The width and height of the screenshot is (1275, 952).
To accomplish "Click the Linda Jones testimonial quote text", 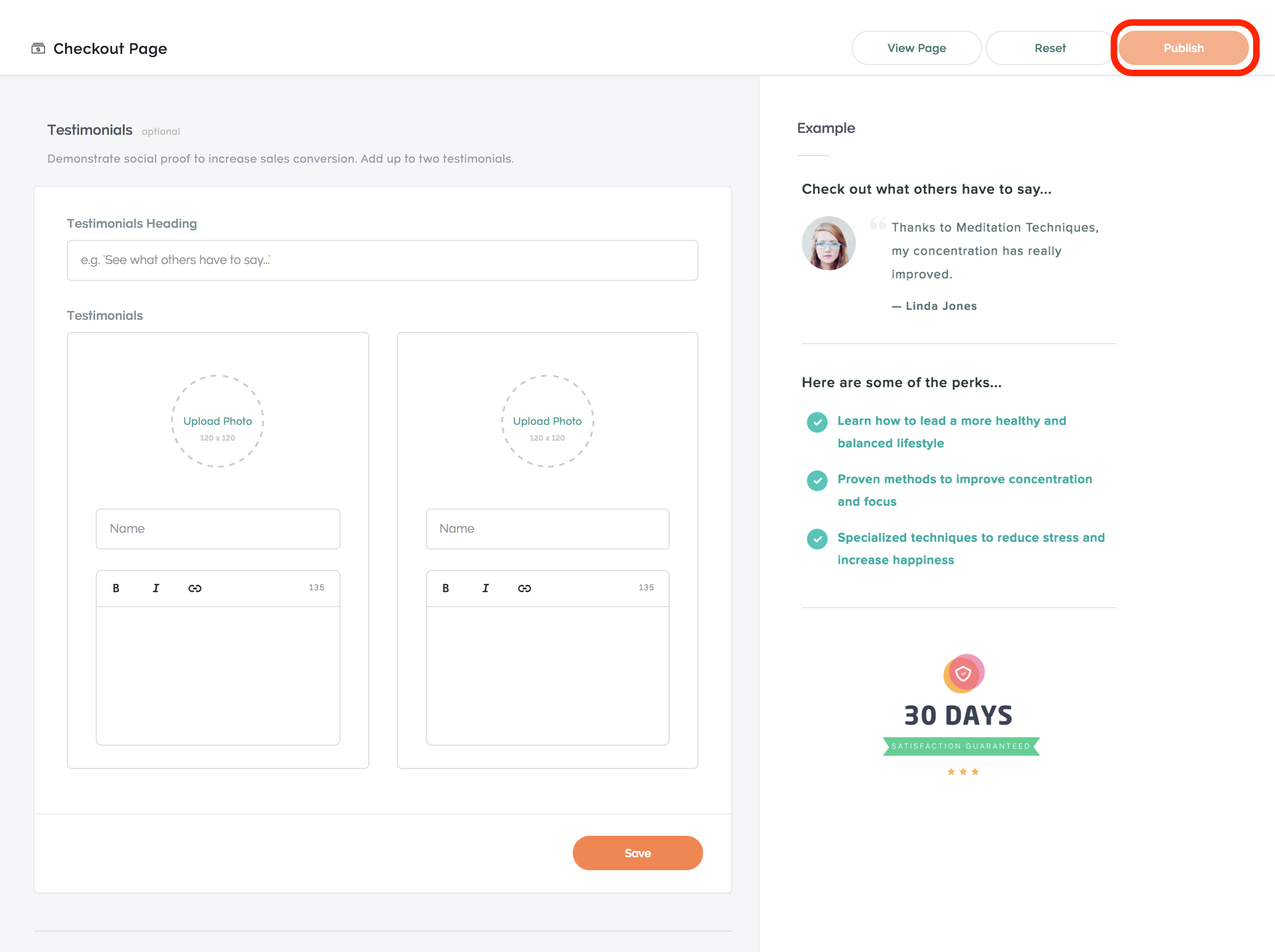I will point(995,251).
